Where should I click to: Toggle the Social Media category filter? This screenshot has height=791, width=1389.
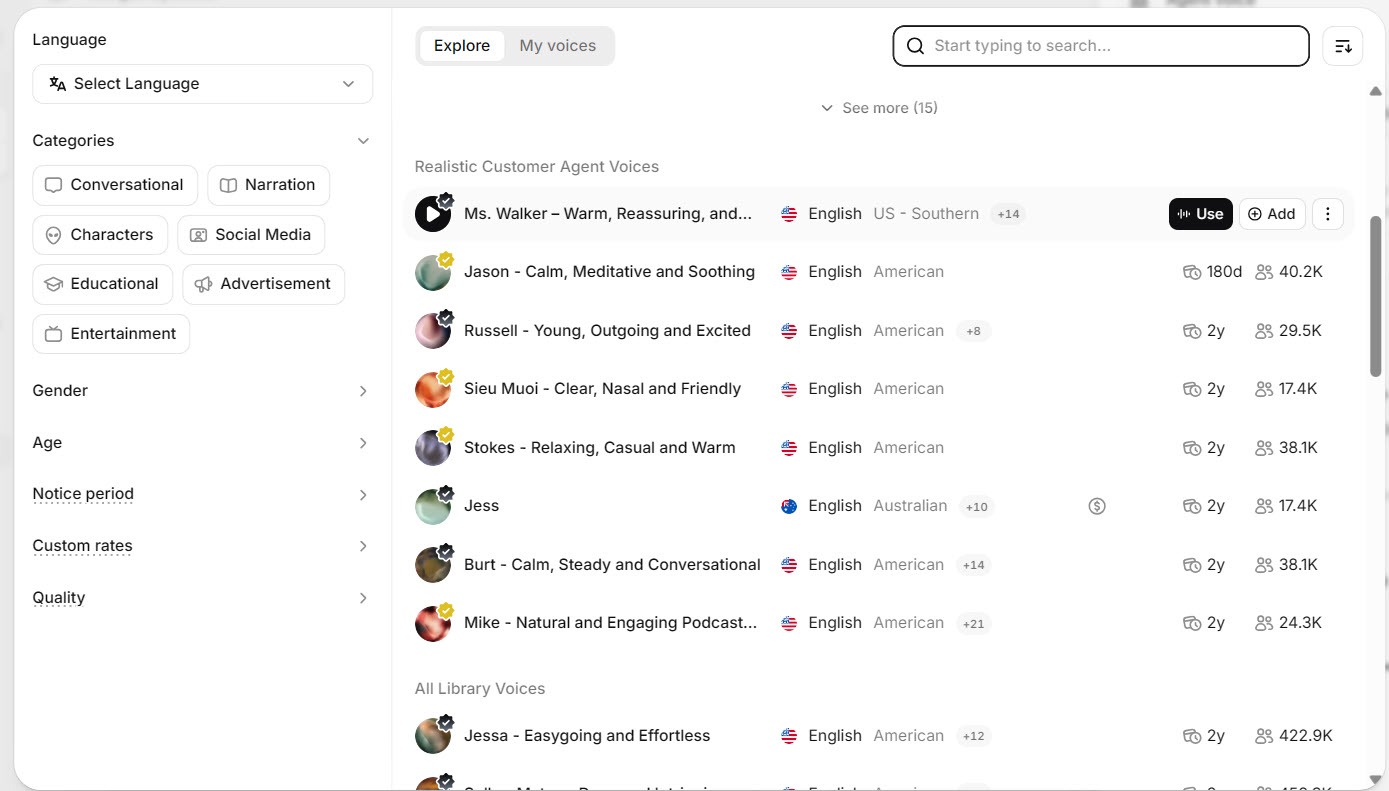[x=251, y=235]
